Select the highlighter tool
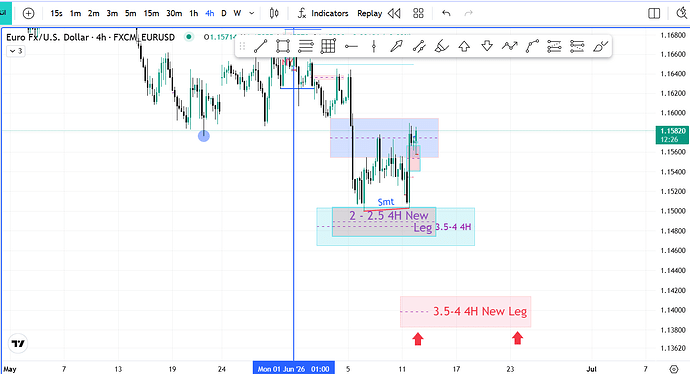The height and width of the screenshot is (374, 690). 441,46
